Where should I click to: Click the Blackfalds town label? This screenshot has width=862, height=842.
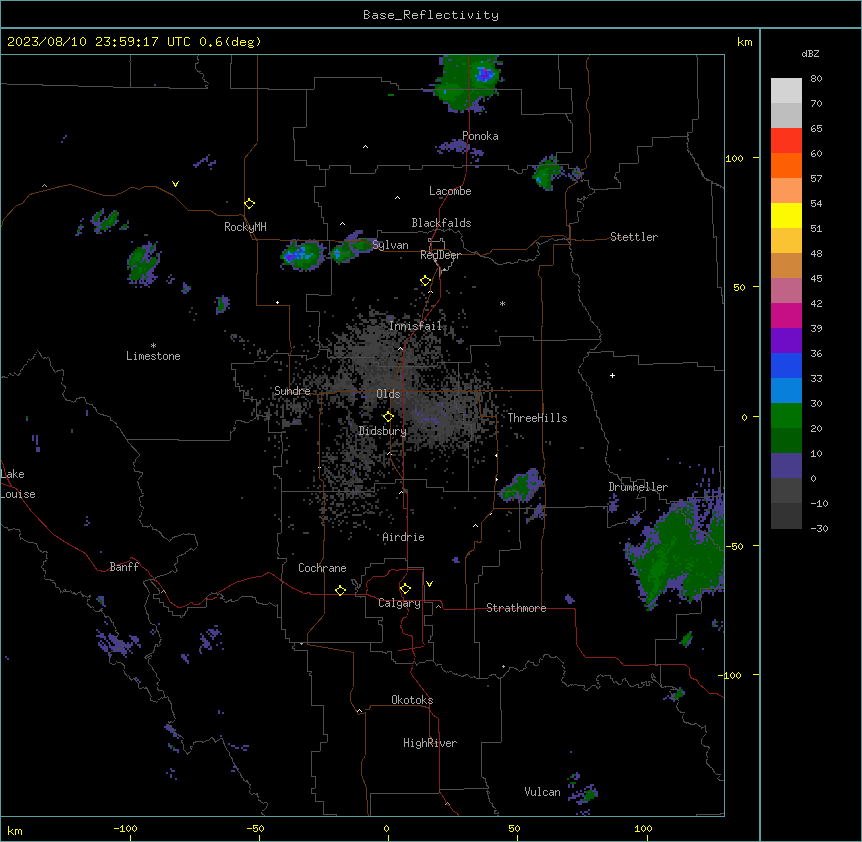(441, 223)
